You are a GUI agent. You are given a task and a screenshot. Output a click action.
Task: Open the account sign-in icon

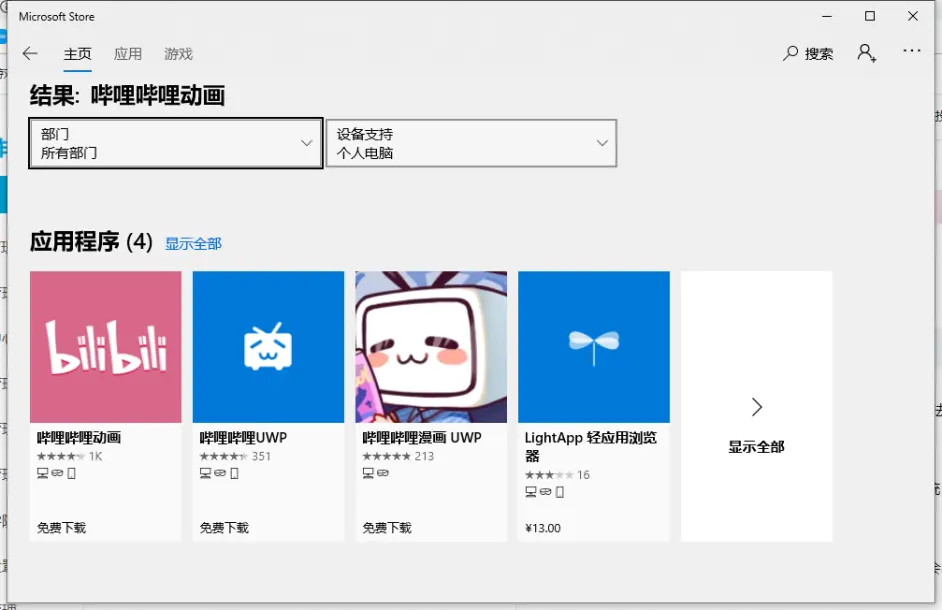pyautogui.click(x=866, y=53)
